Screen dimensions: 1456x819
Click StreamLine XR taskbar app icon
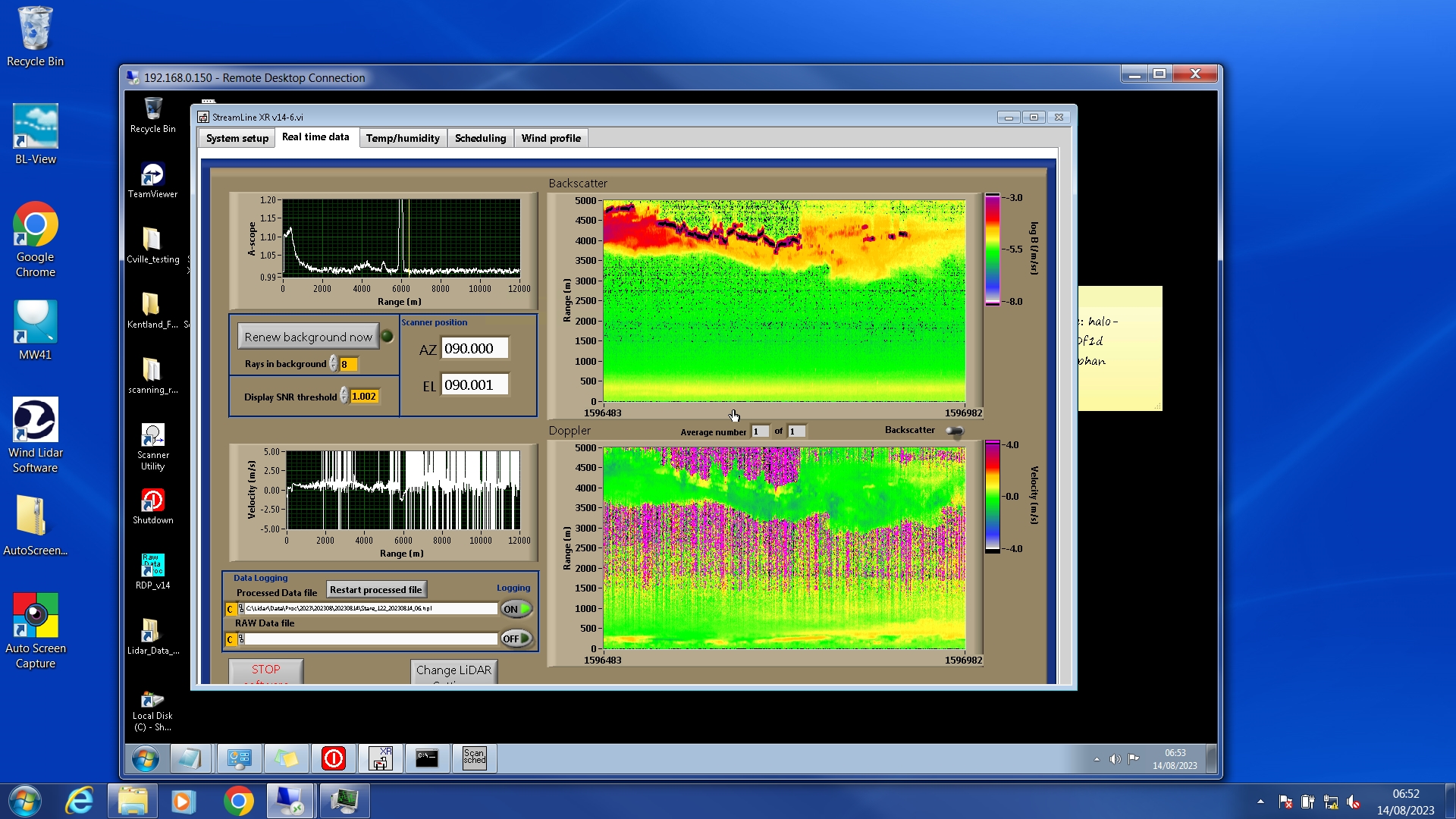(x=380, y=758)
